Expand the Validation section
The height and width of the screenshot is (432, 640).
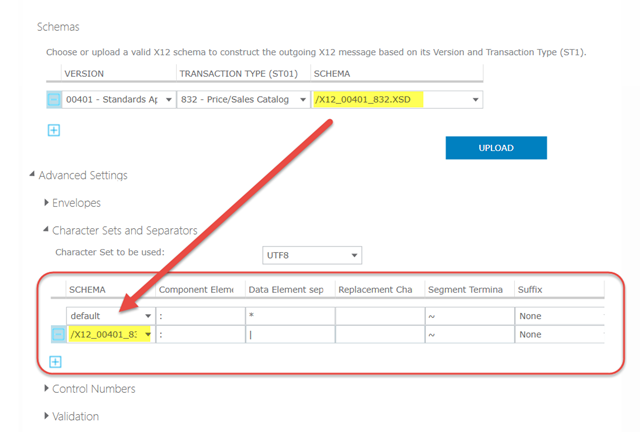[x=46, y=416]
